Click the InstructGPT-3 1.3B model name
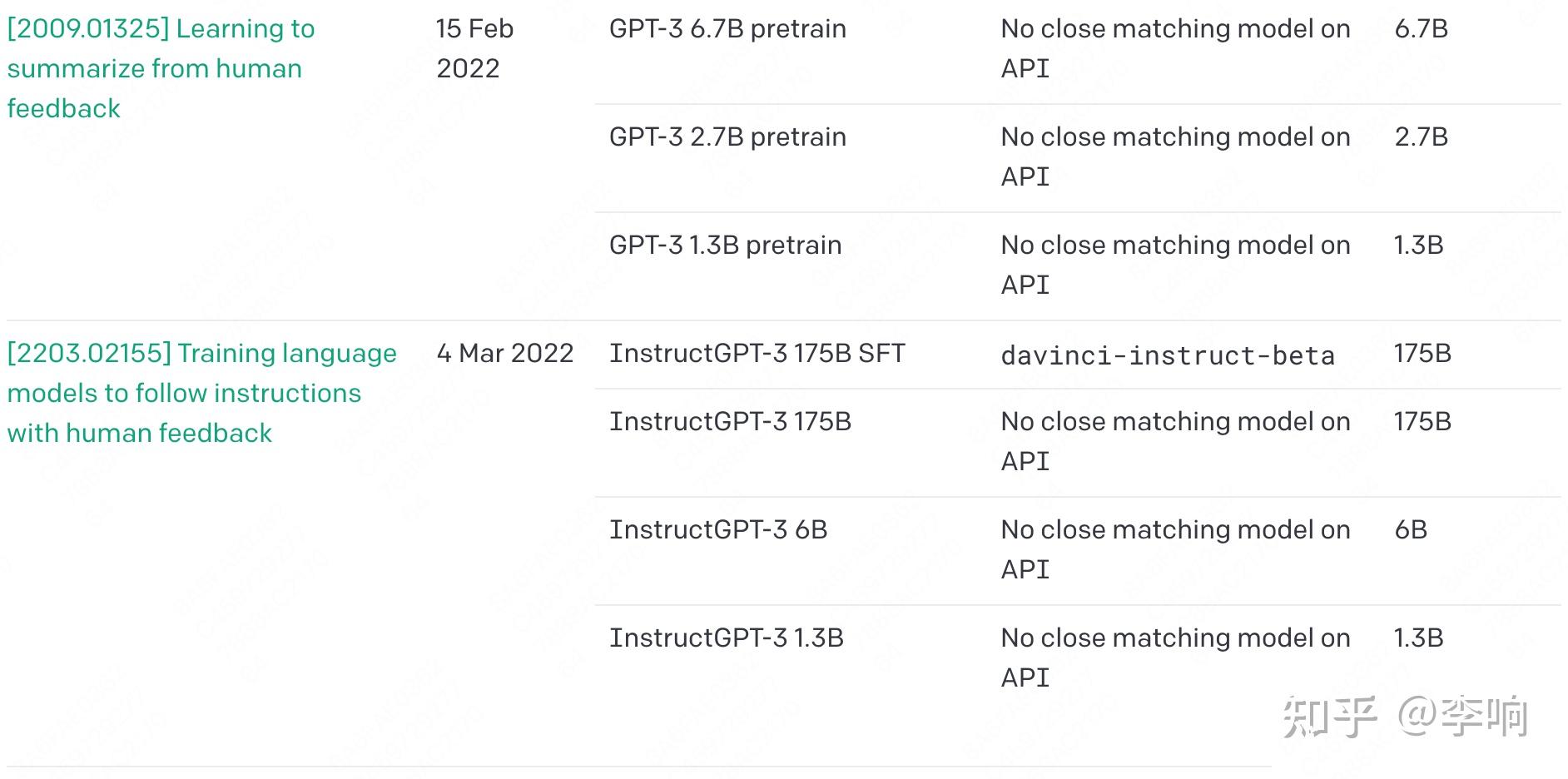 click(726, 638)
